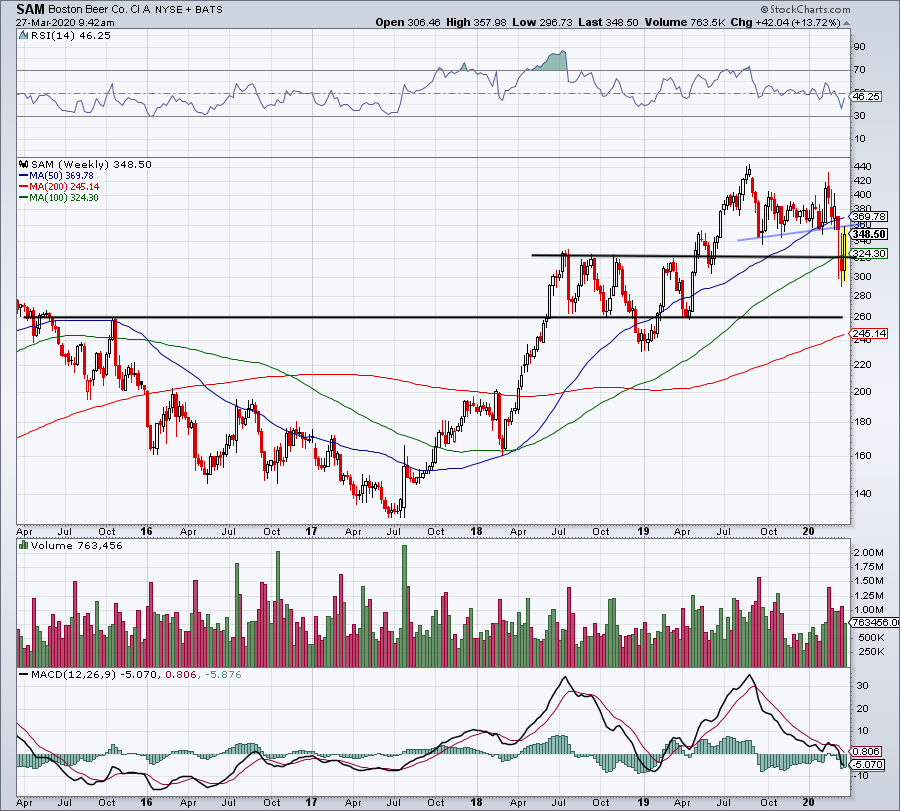900x811 pixels.
Task: Click the 90 level on the RSI axis
Action: click(x=860, y=46)
